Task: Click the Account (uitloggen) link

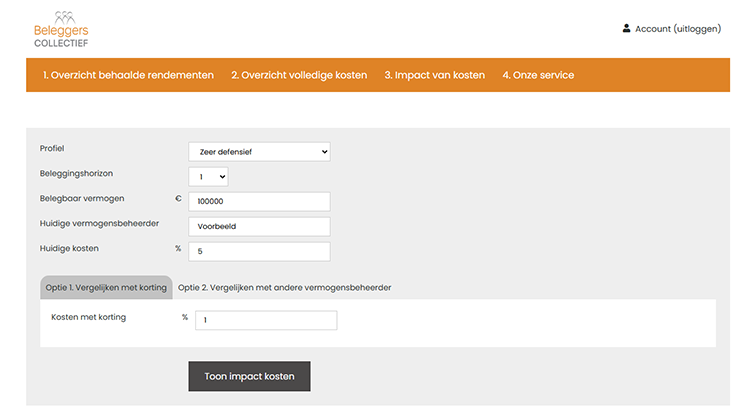Action: [678, 29]
